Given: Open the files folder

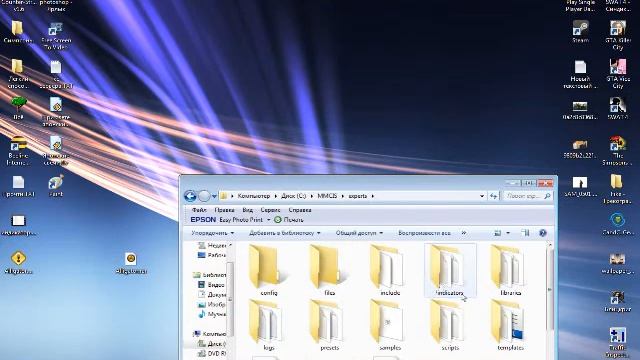Looking at the screenshot, I should (x=329, y=270).
